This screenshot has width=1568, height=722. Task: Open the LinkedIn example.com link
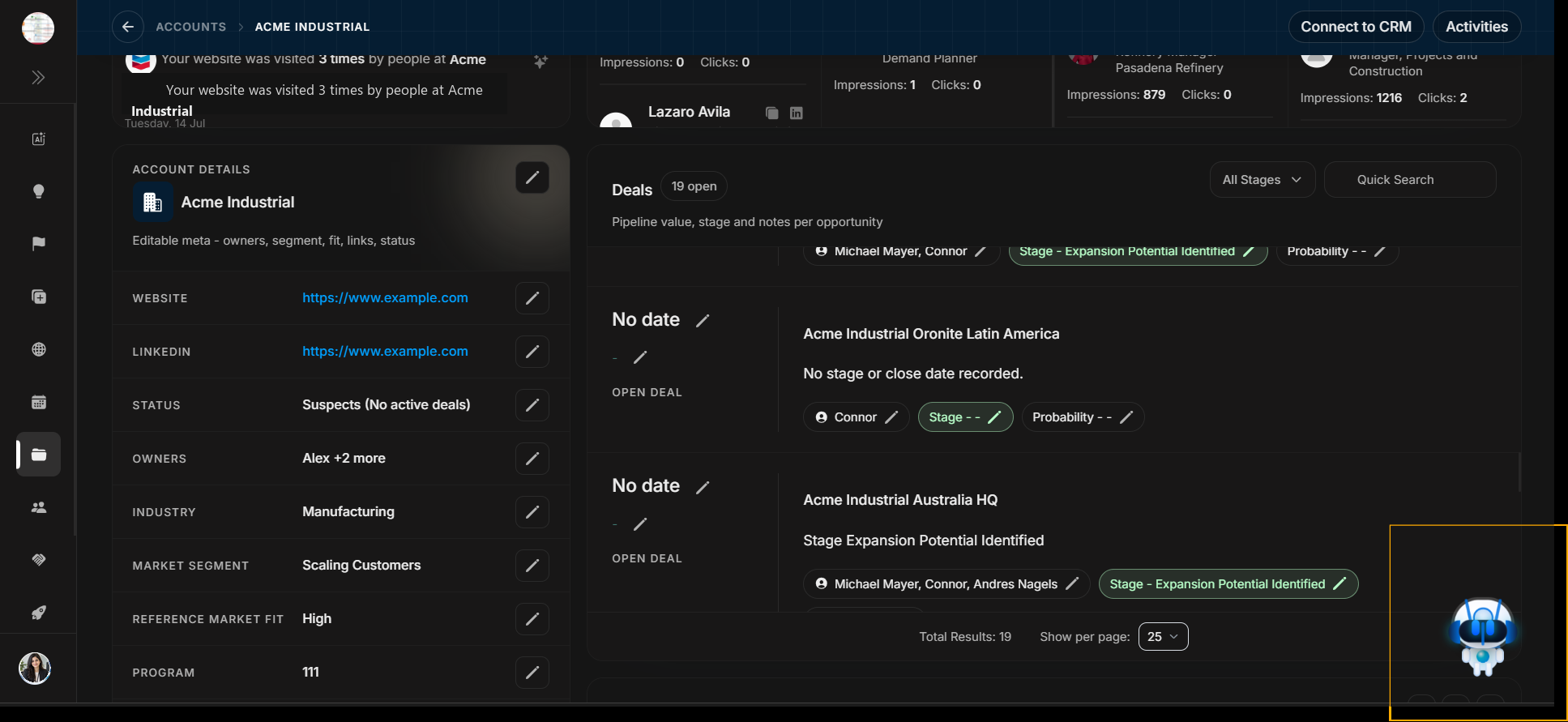click(x=385, y=352)
